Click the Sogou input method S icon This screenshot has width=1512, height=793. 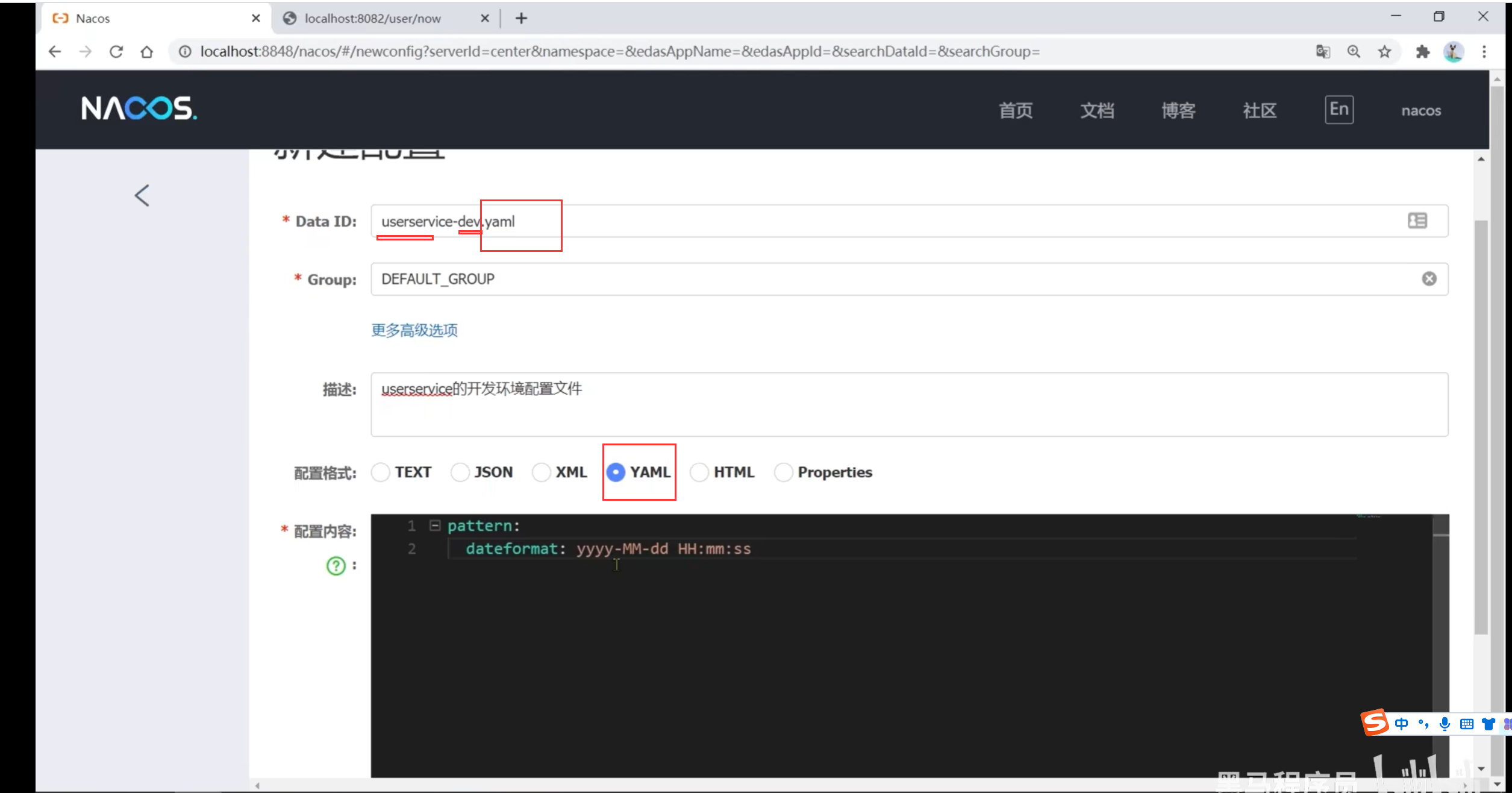(1376, 722)
